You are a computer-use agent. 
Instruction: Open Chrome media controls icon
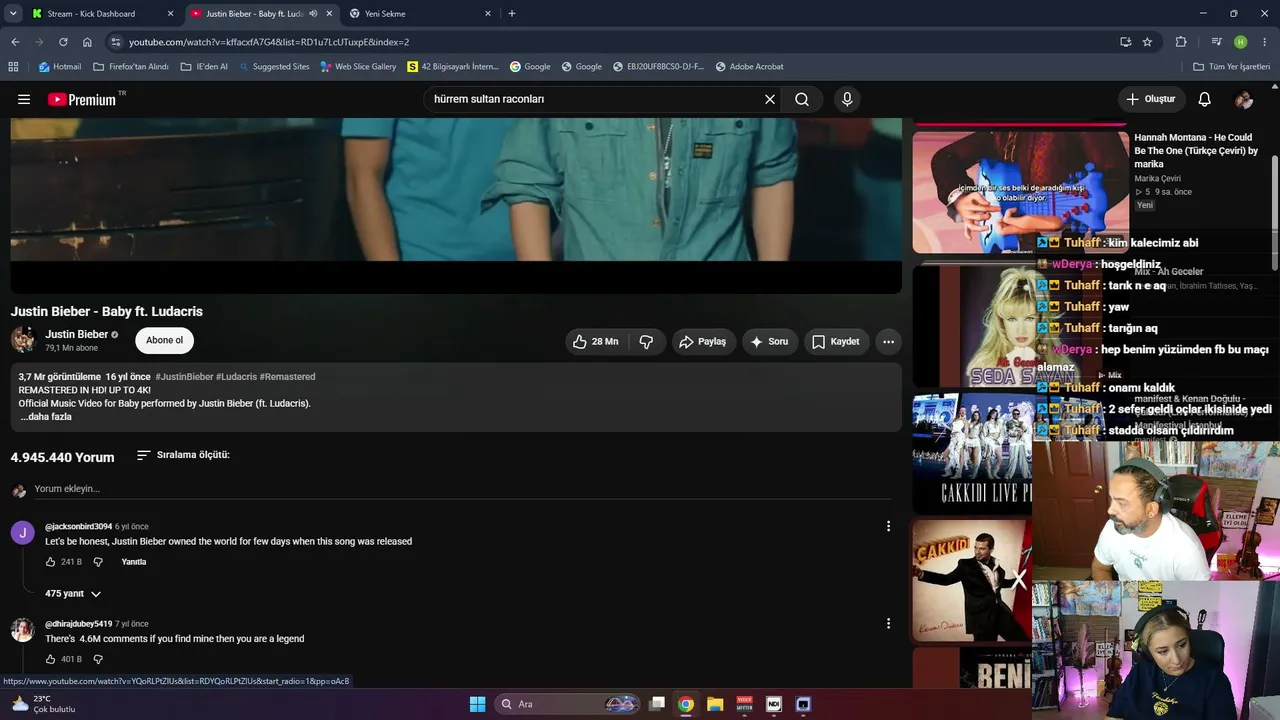(x=1216, y=42)
